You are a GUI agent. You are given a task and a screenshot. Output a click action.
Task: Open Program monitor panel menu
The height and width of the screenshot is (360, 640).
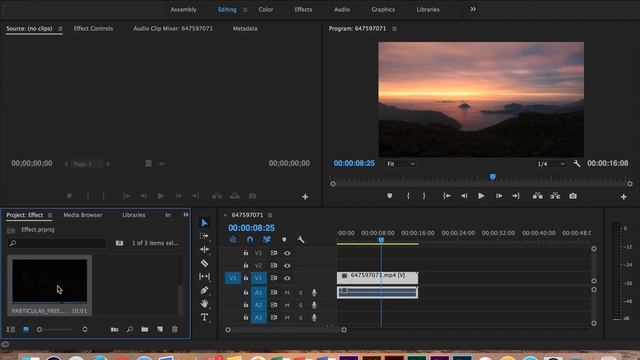(x=394, y=29)
